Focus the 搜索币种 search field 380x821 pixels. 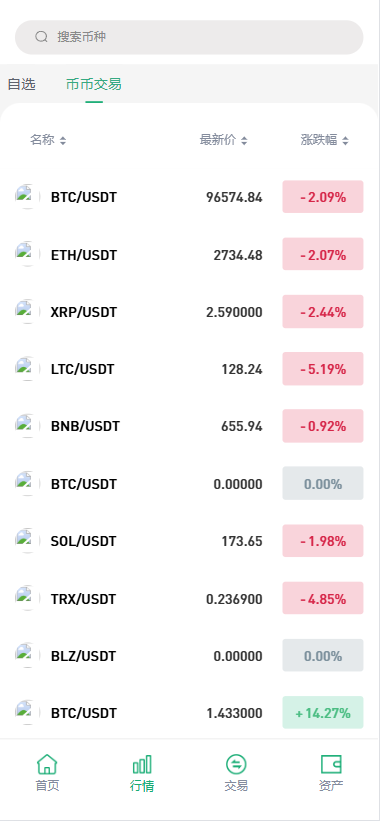pos(189,37)
